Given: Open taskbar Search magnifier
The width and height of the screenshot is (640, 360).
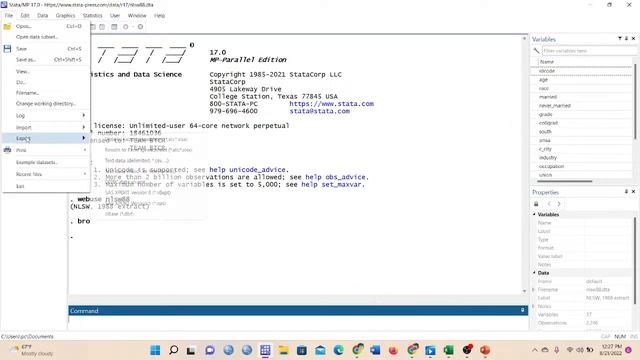Looking at the screenshot, I should tap(173, 350).
